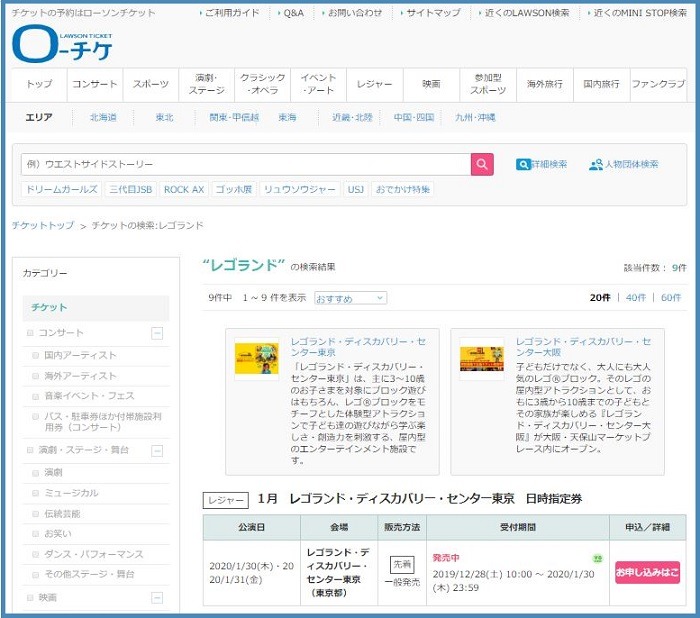700x618 pixels.
Task: Click the ROCK AX keyword tag
Action: coord(184,189)
